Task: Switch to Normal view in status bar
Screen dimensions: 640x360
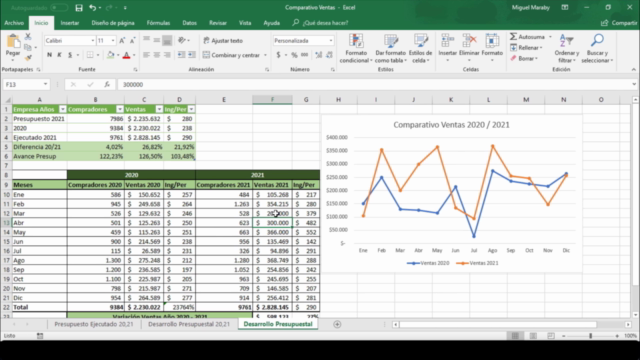Action: point(515,336)
